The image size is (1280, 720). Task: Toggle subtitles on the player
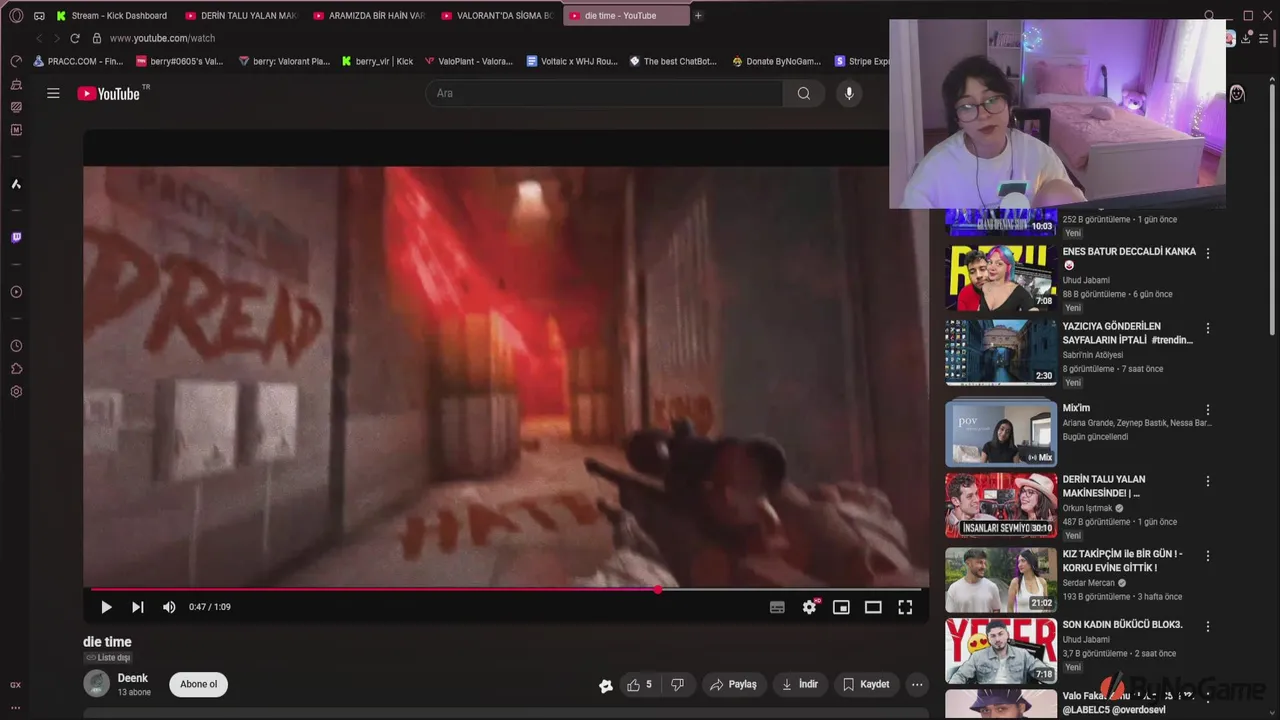pos(777,607)
